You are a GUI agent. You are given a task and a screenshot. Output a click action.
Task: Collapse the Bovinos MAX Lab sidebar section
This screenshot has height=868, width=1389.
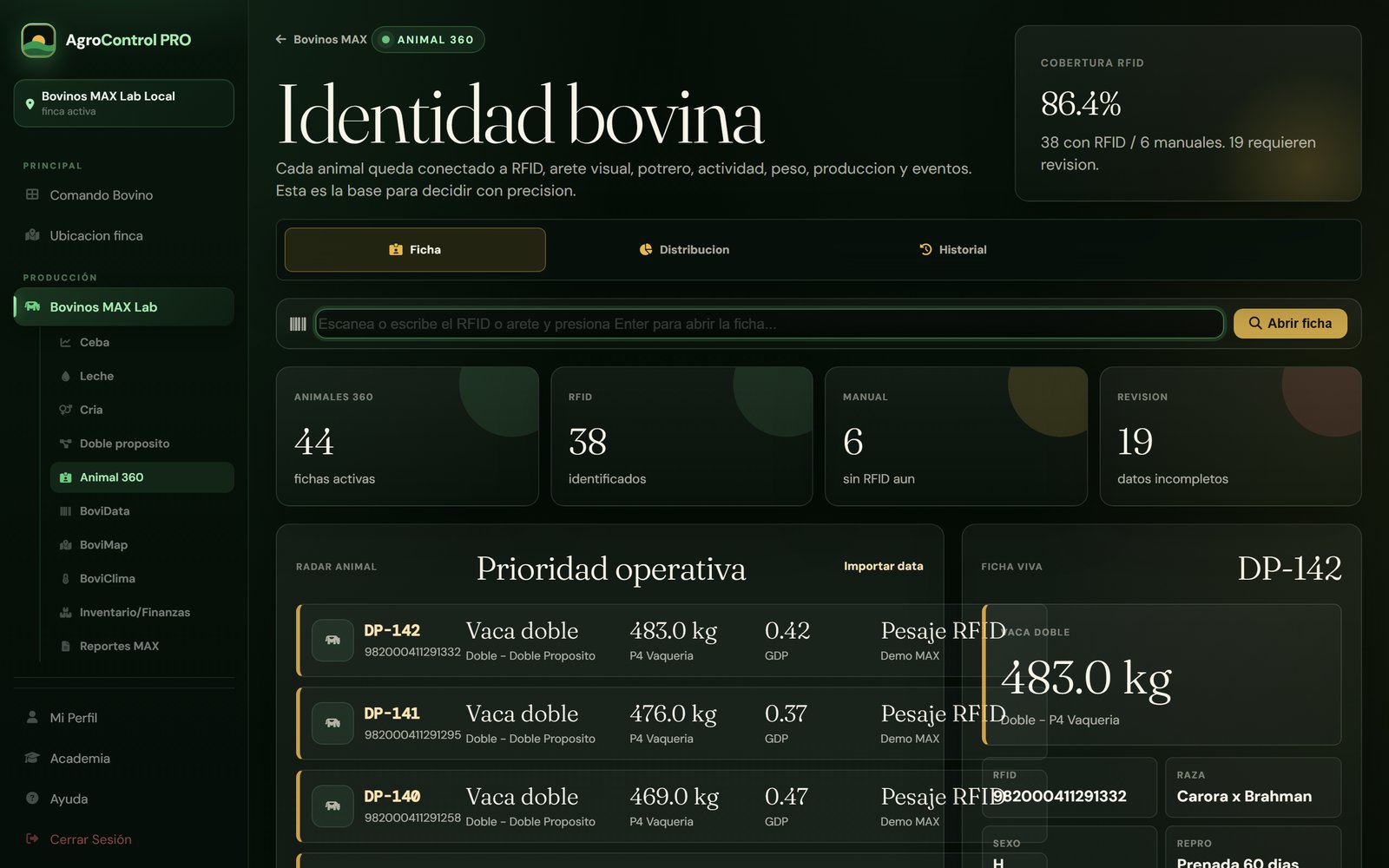(124, 307)
